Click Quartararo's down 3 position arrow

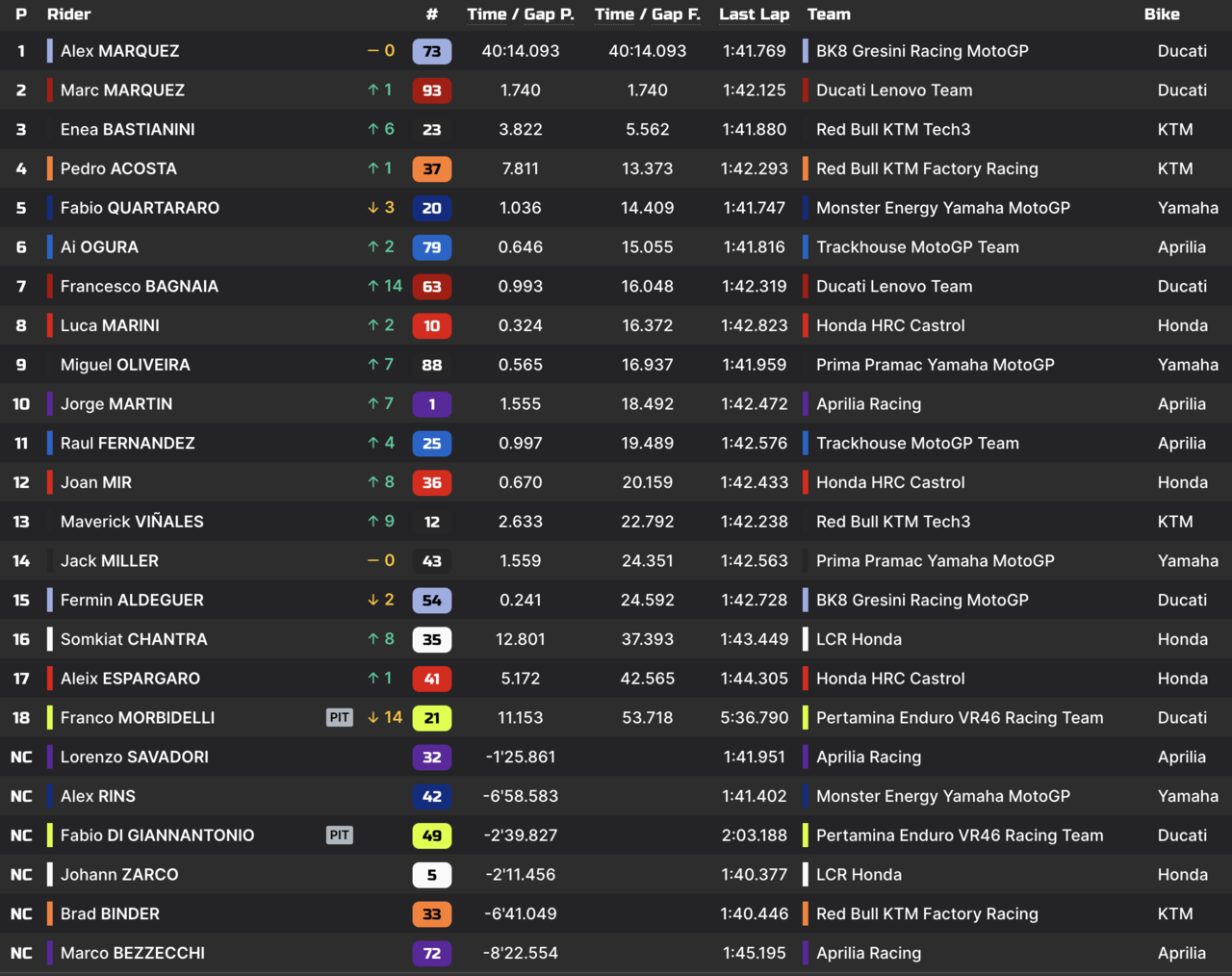pyautogui.click(x=373, y=208)
